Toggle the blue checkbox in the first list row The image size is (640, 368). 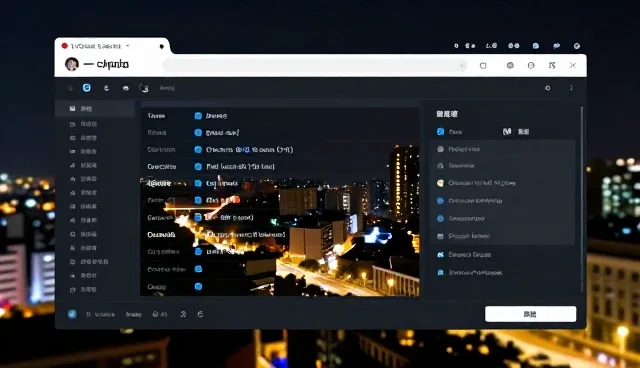pos(198,116)
